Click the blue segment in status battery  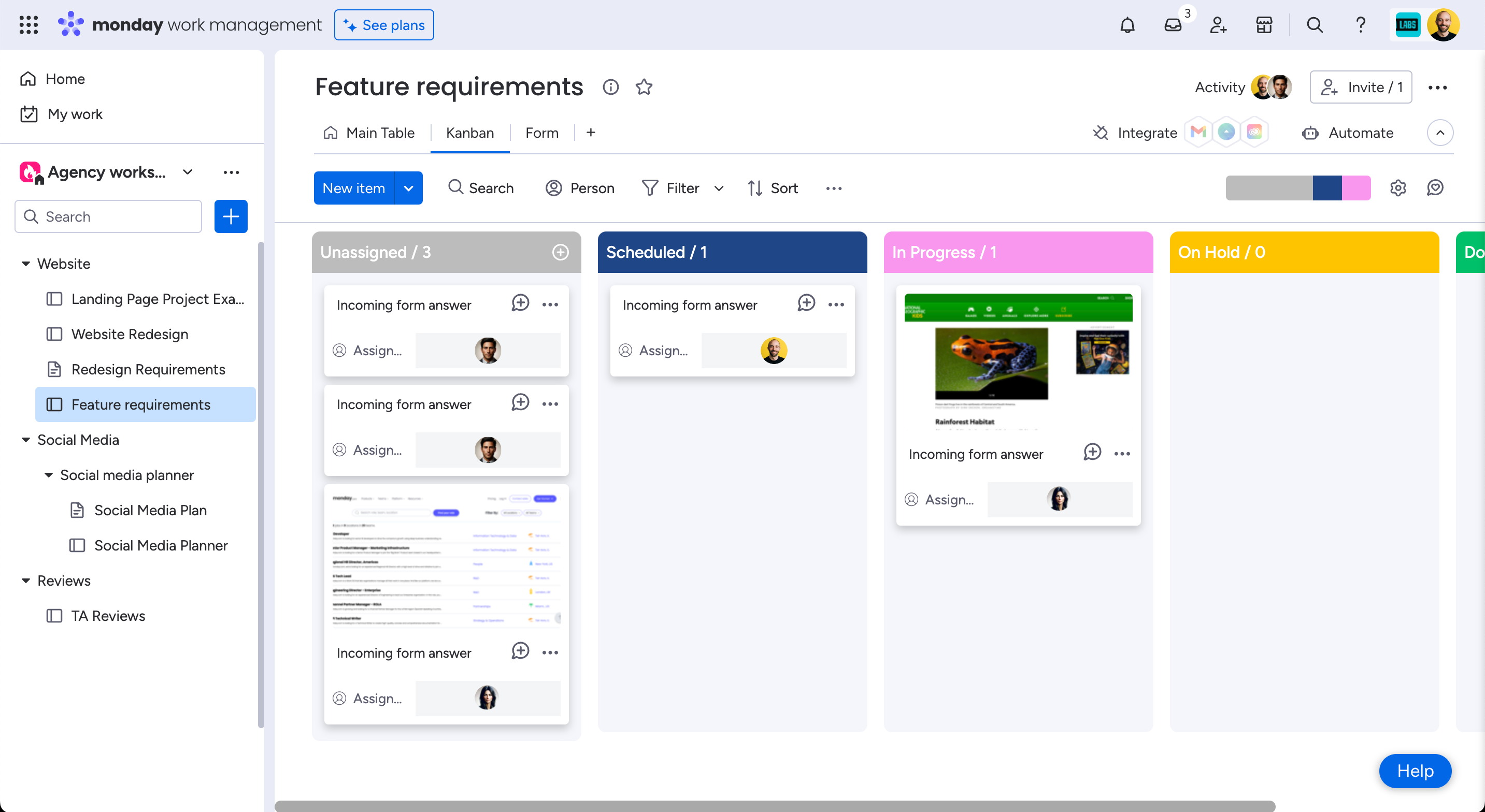click(x=1326, y=188)
